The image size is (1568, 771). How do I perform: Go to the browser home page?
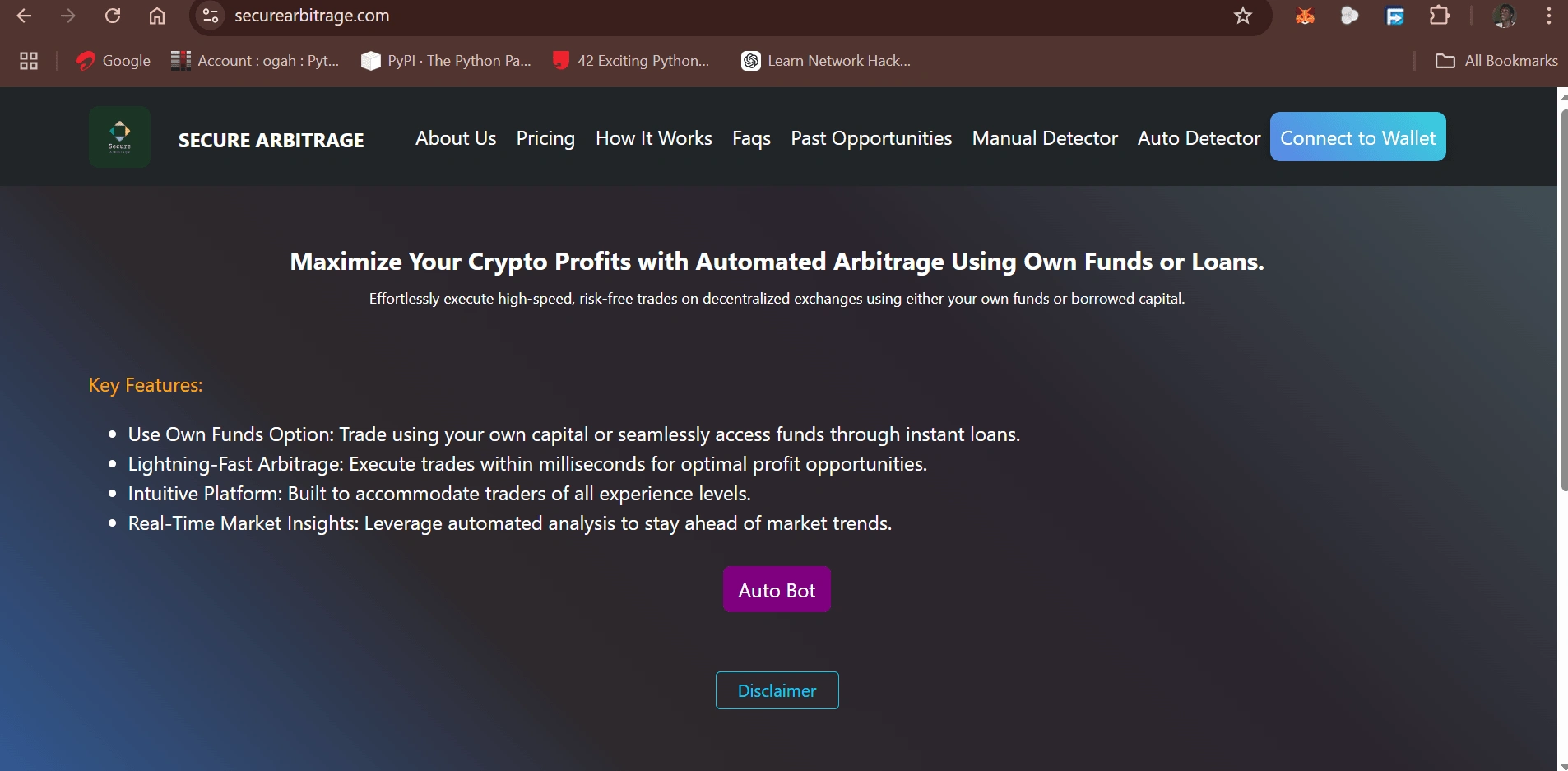click(157, 16)
